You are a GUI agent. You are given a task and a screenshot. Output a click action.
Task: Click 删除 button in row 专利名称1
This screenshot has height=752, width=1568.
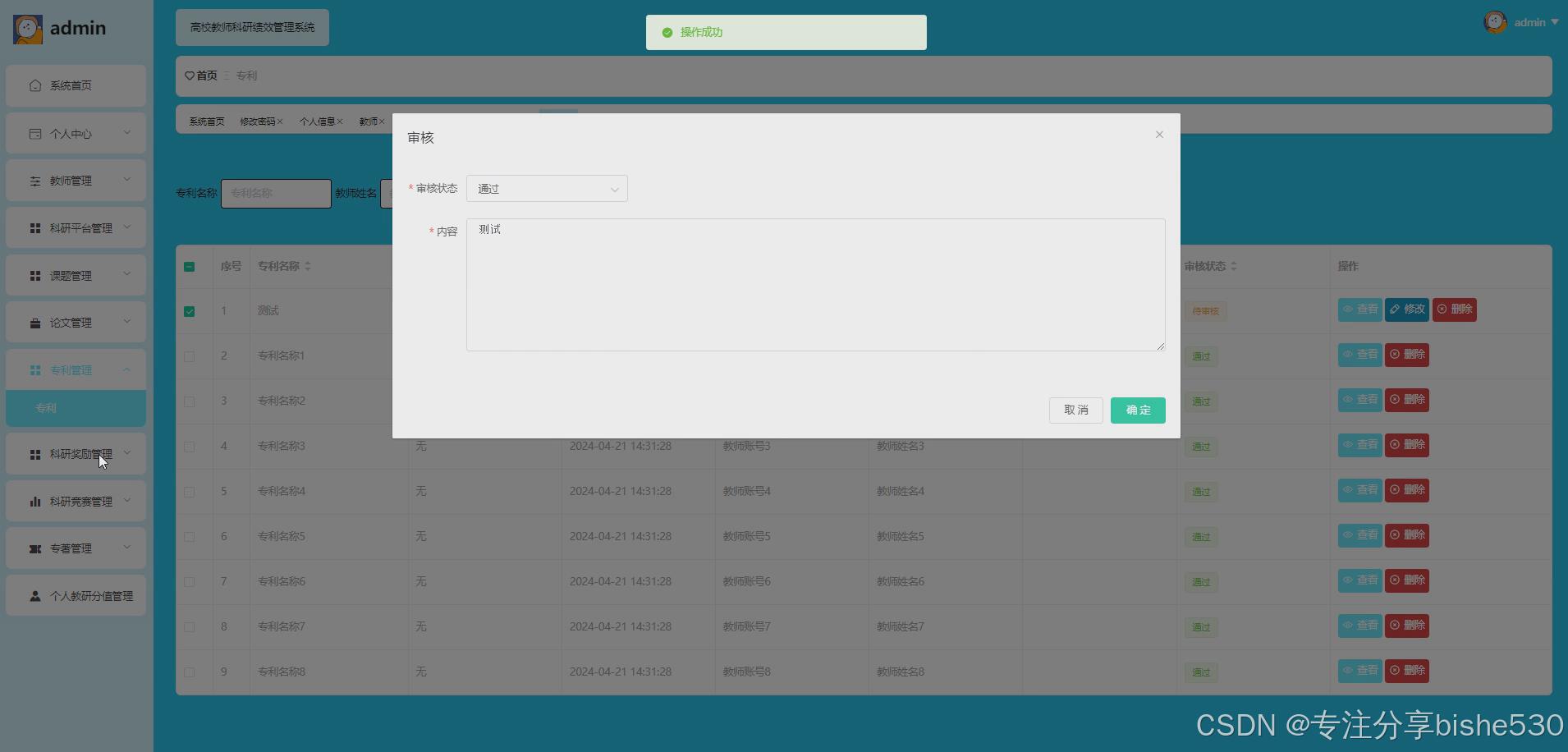1407,355
